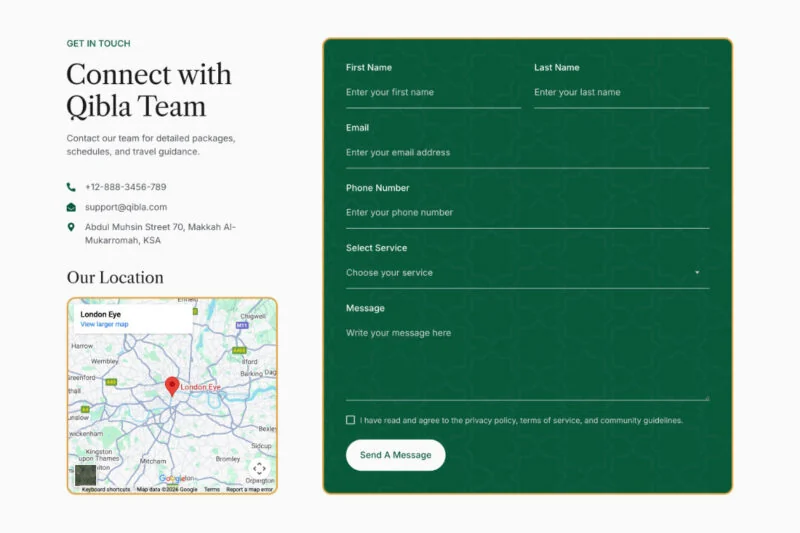
Task: Open the Choose your service dropdown
Action: point(528,273)
